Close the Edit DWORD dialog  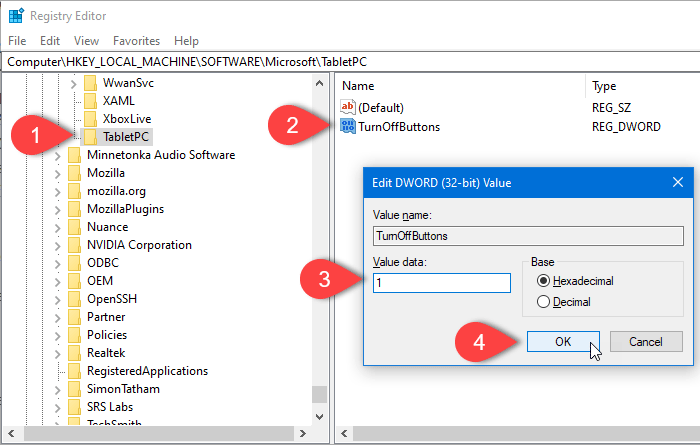click(x=677, y=183)
